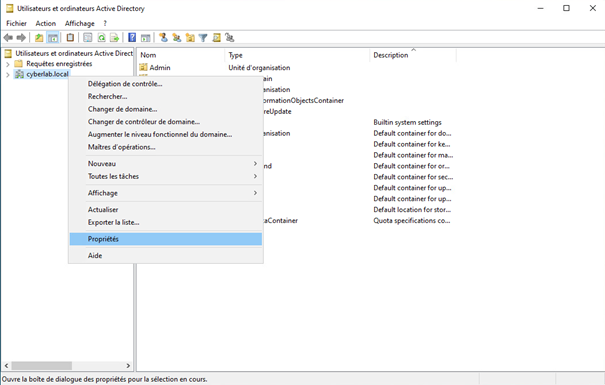Minimize the Active Directory window
605x385 pixels.
(x=540, y=8)
